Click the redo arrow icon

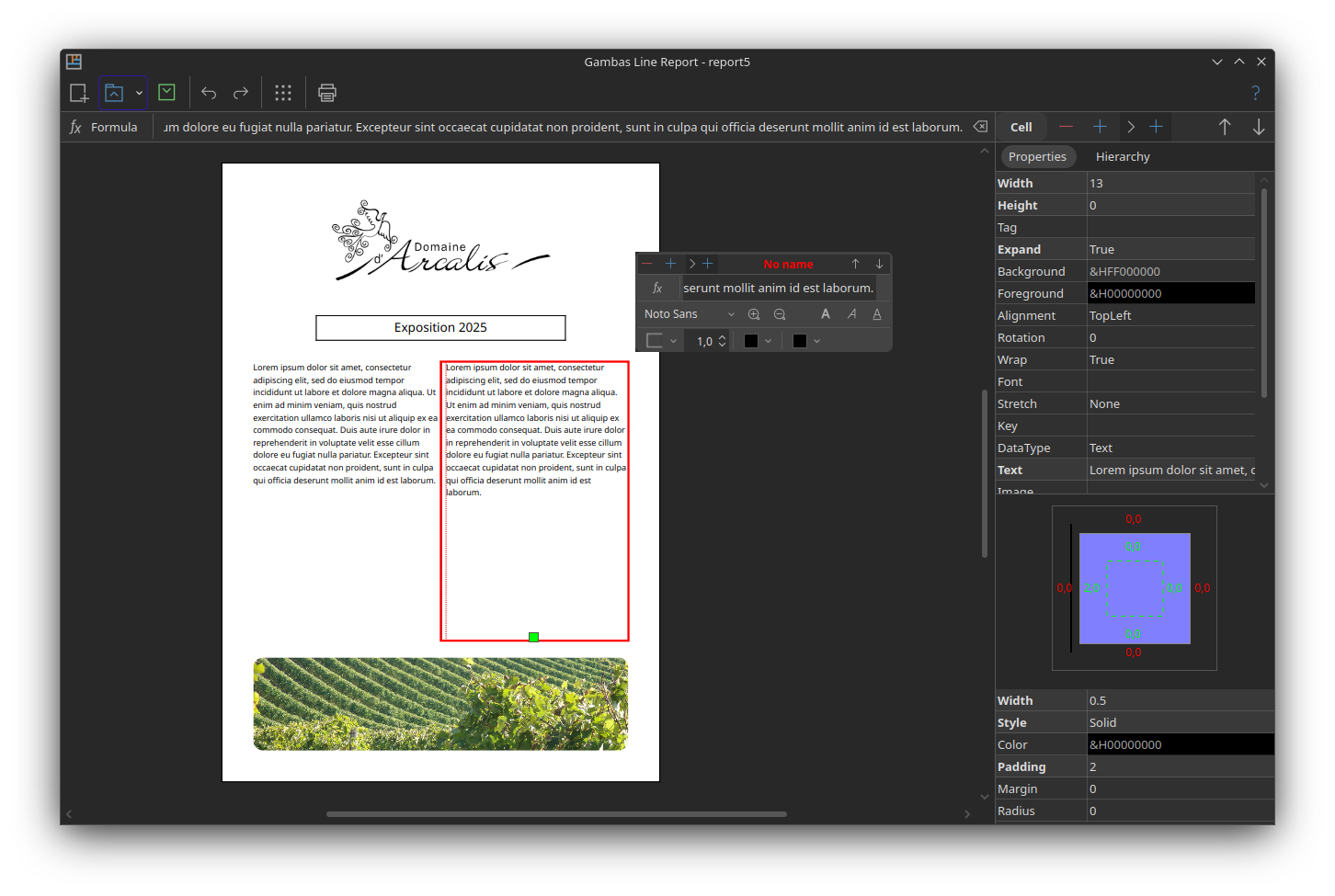tap(241, 93)
